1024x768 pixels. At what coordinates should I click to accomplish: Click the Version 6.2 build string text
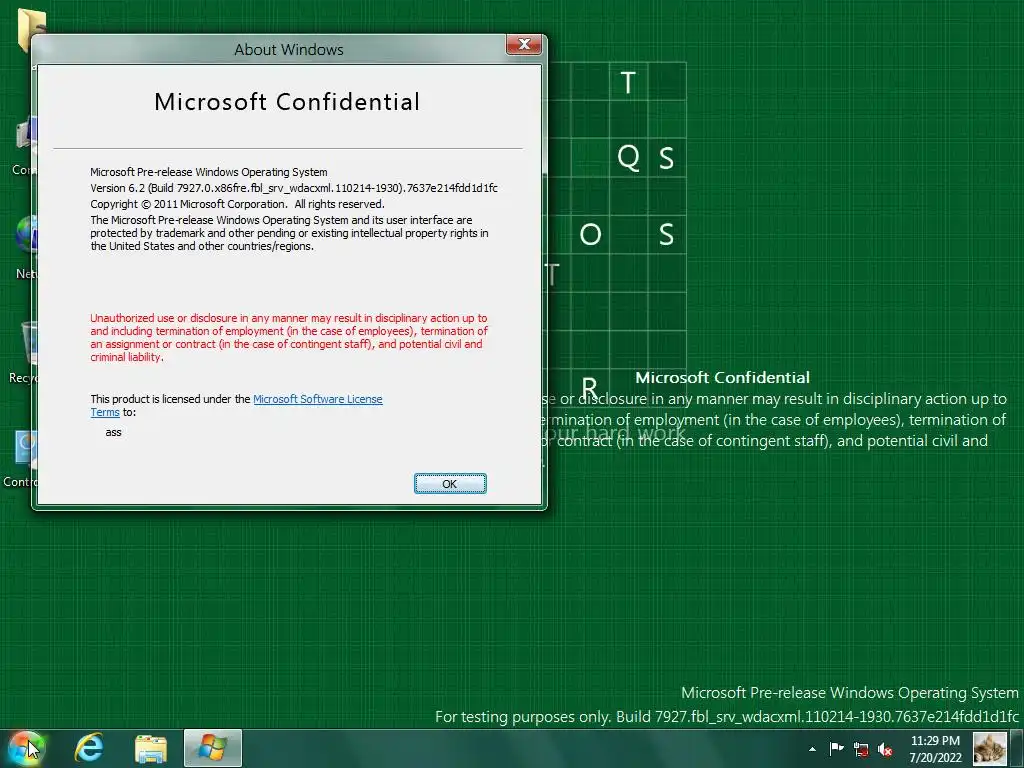click(x=294, y=188)
